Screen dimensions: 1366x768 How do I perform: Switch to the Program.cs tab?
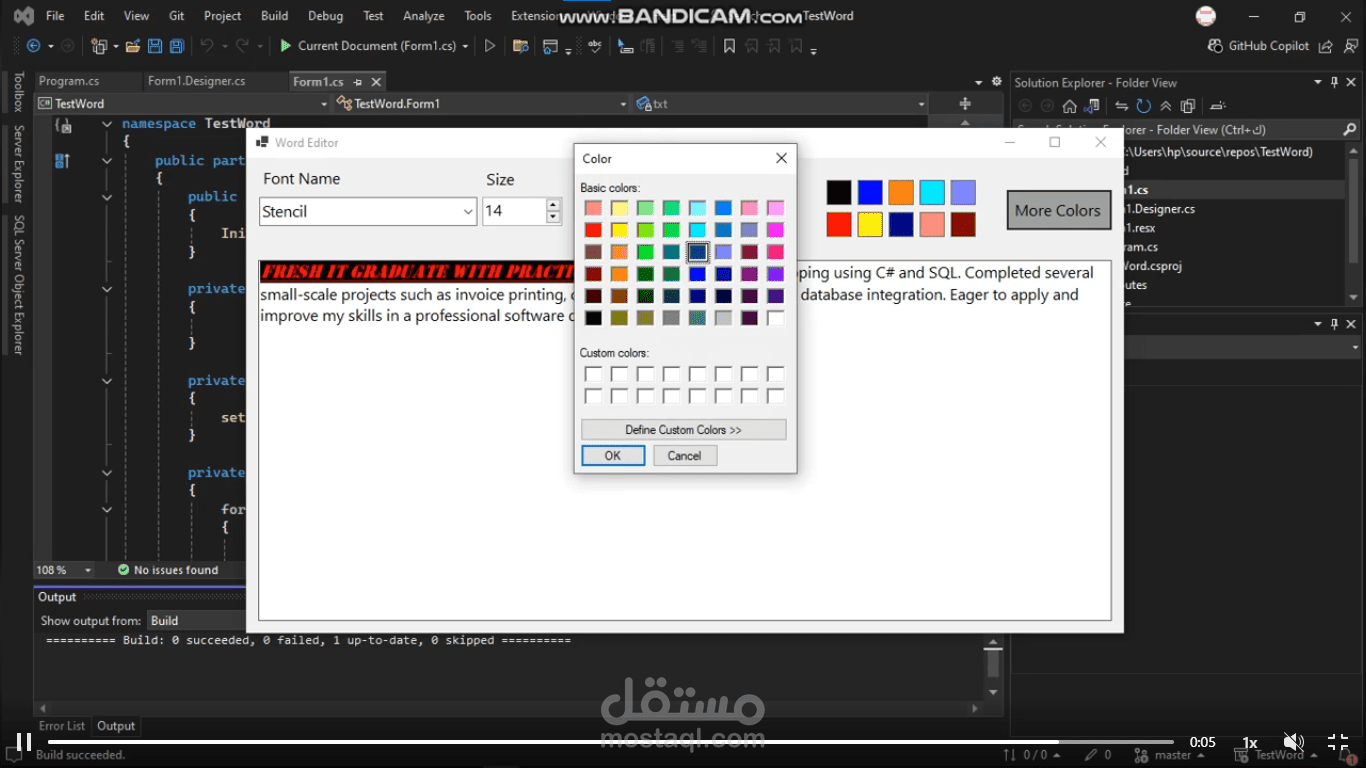point(69,82)
